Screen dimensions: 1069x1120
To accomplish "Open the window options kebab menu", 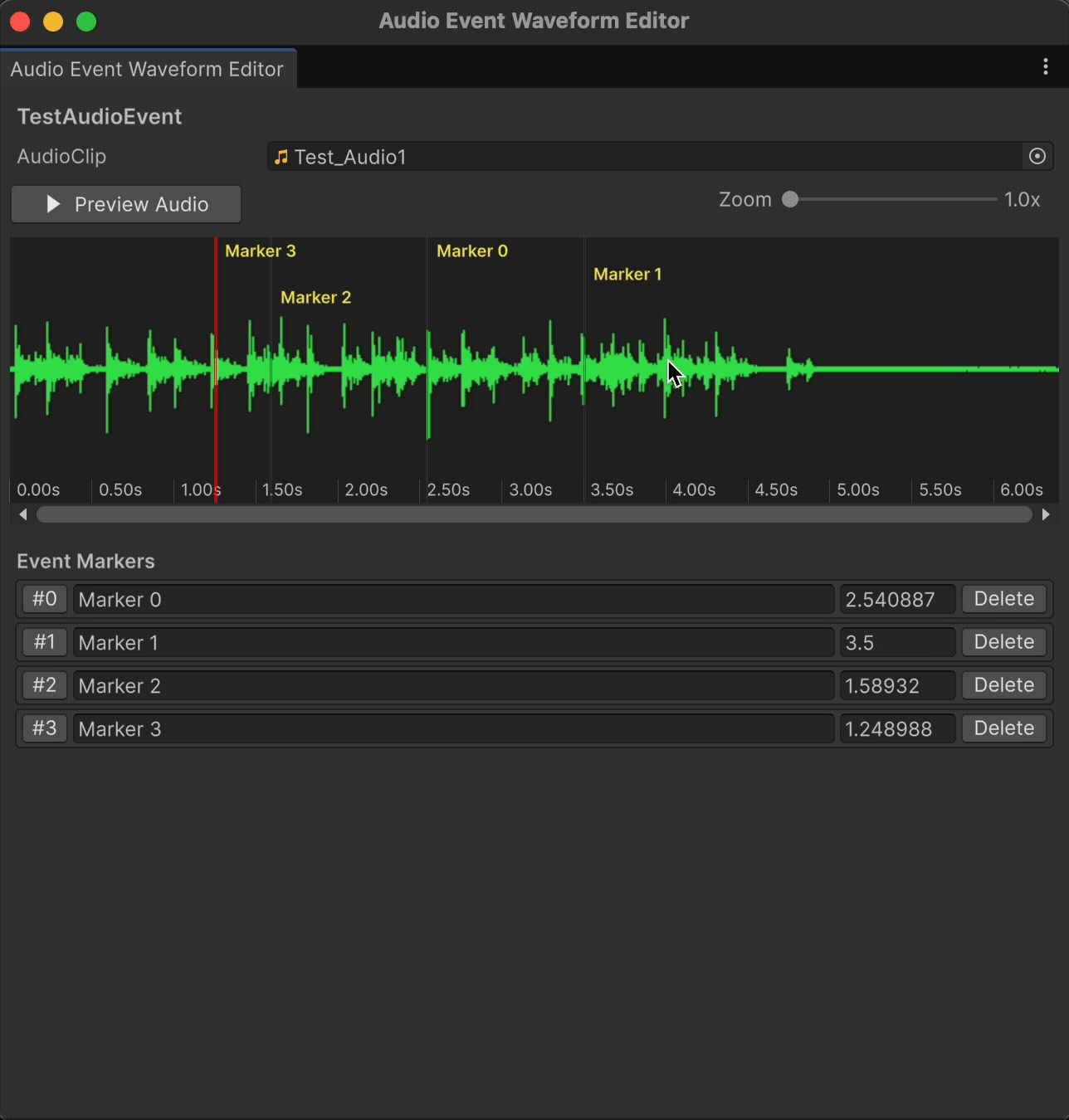I will 1045,67.
